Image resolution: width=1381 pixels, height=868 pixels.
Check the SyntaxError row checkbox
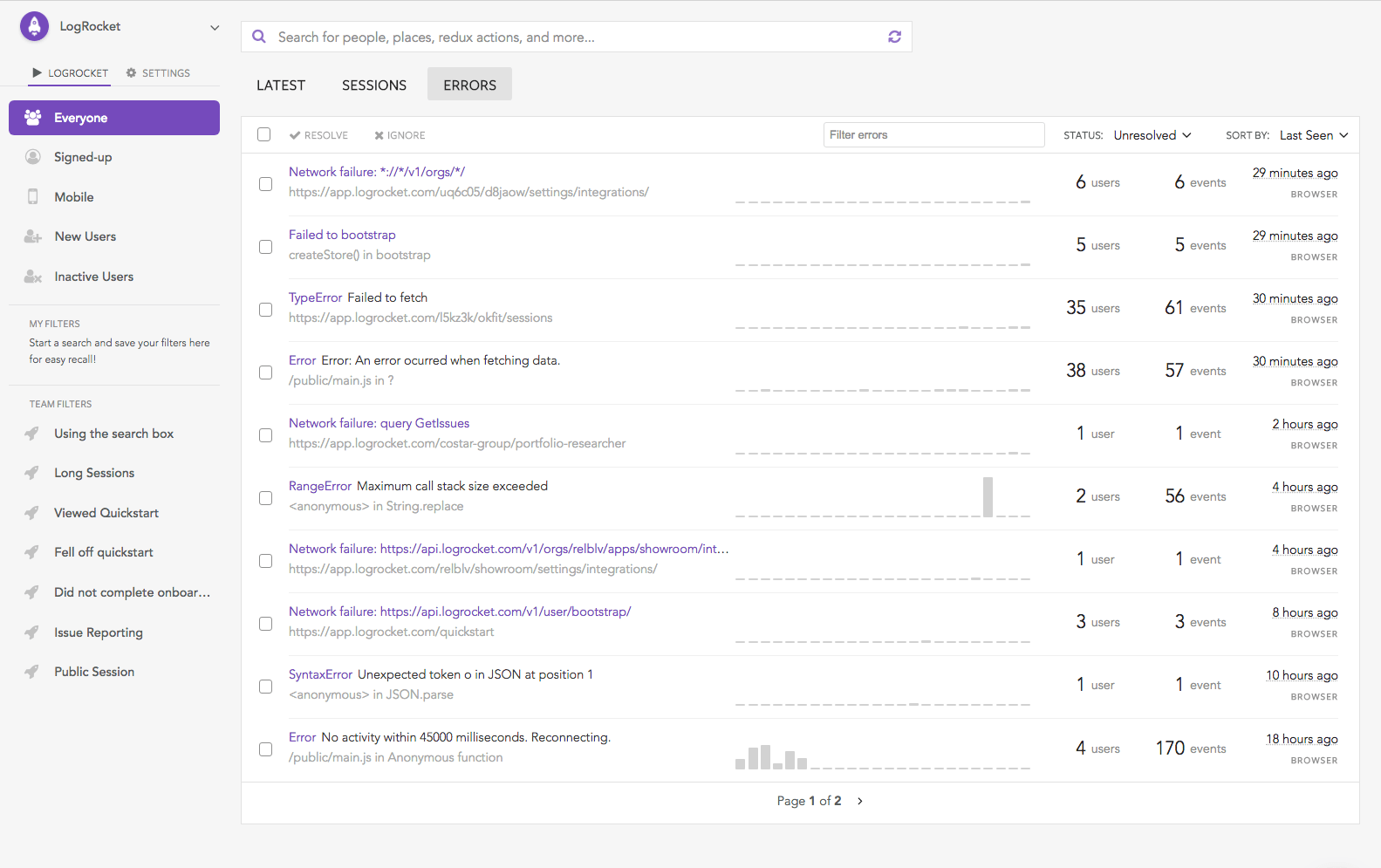tap(265, 687)
